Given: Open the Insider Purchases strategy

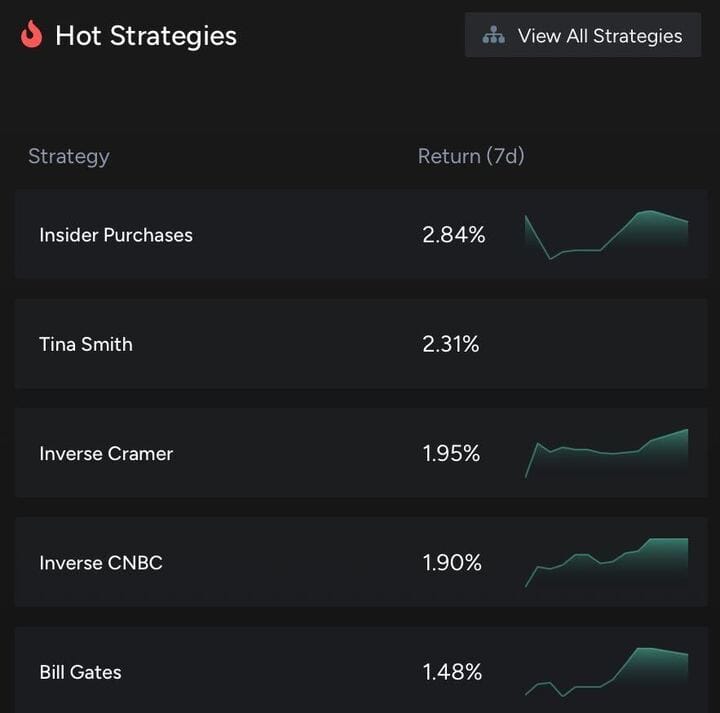Looking at the screenshot, I should tap(116, 235).
